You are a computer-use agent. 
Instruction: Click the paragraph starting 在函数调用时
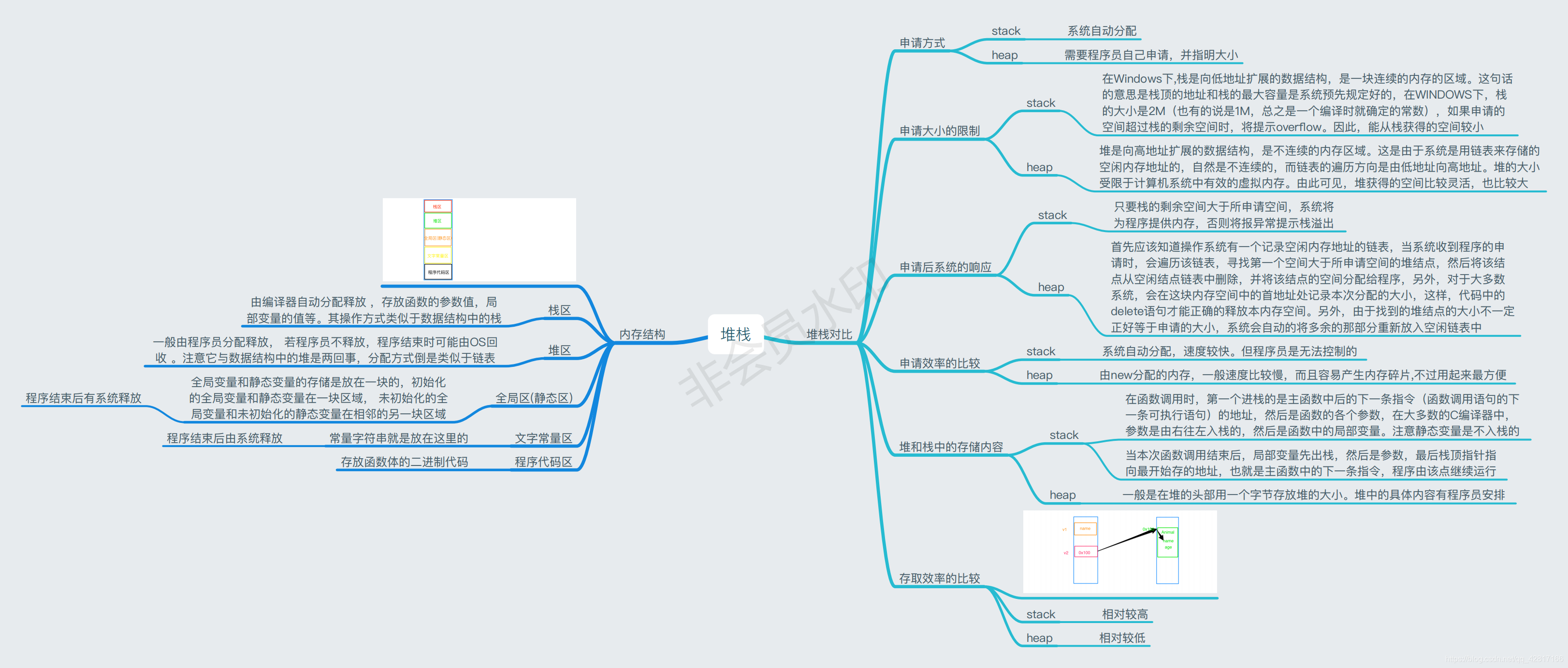point(1322,415)
